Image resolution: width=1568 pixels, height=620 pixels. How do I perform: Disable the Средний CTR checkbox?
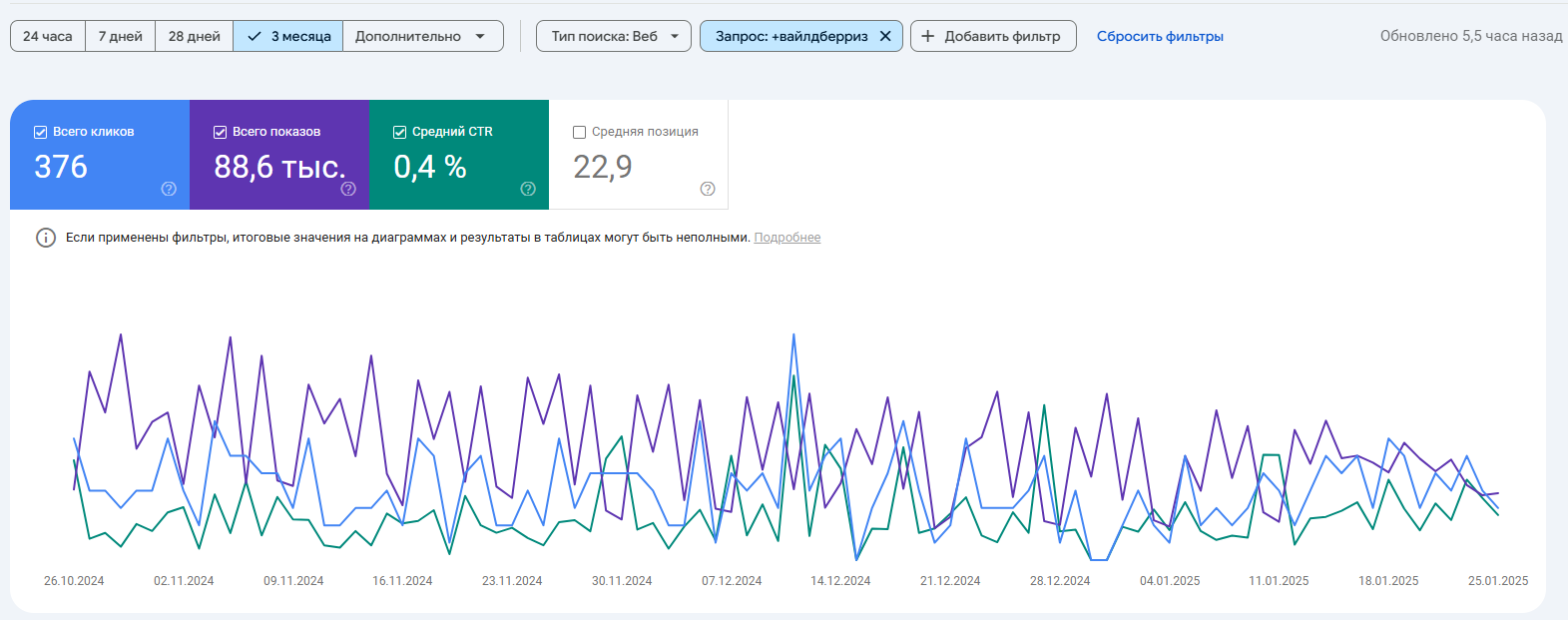coord(400,132)
